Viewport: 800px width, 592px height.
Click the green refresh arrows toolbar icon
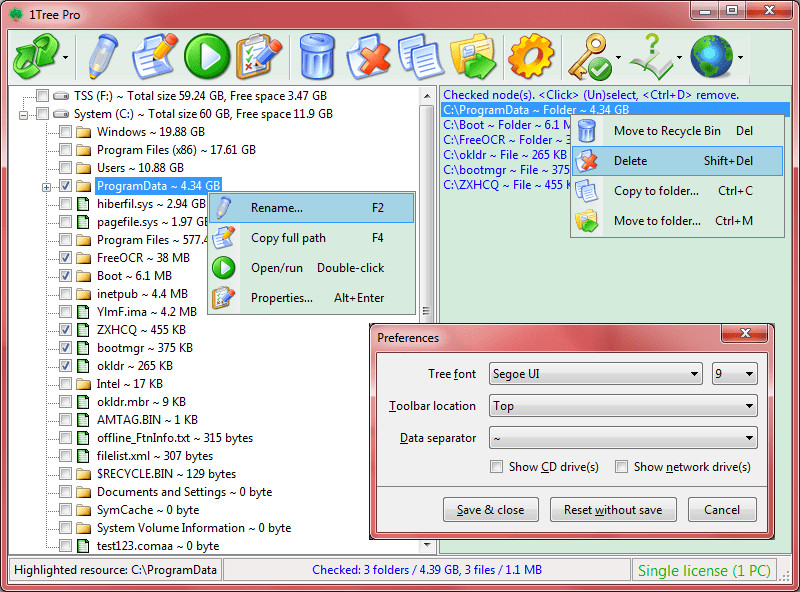pyautogui.click(x=35, y=56)
